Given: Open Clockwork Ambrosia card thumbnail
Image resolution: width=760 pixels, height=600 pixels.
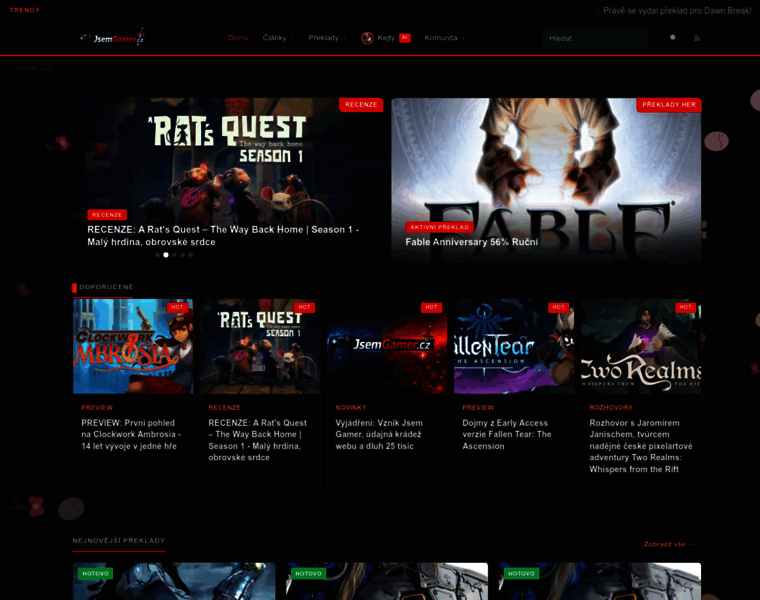Looking at the screenshot, I should tap(133, 346).
